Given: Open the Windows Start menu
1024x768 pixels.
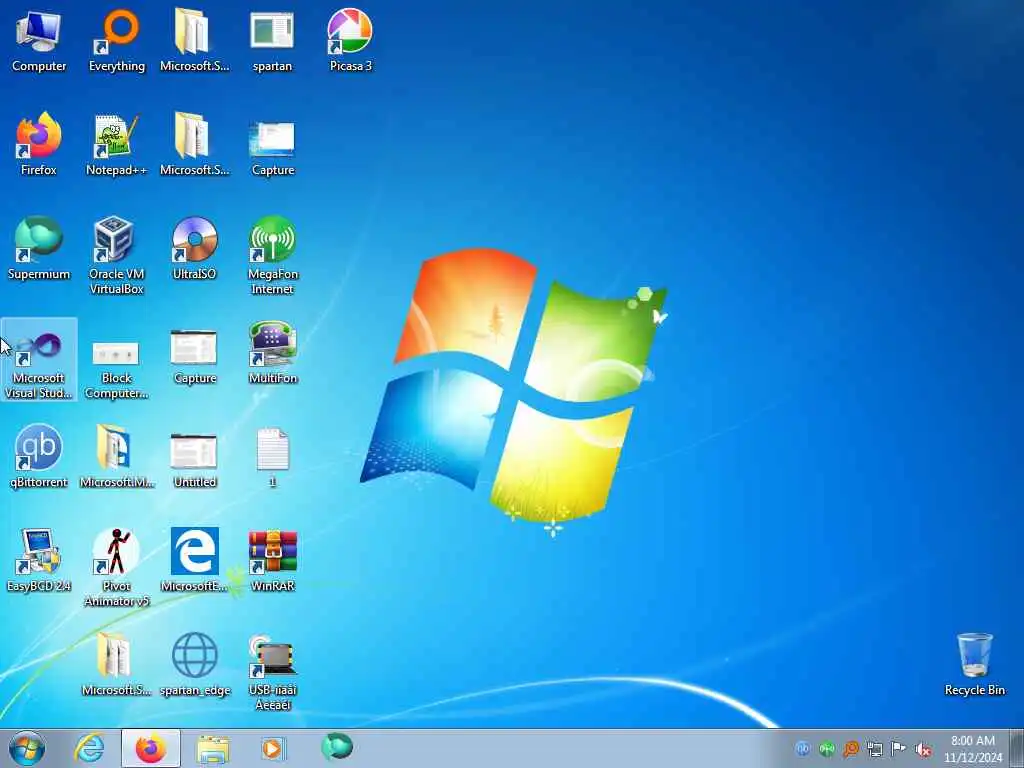Looking at the screenshot, I should coord(27,748).
